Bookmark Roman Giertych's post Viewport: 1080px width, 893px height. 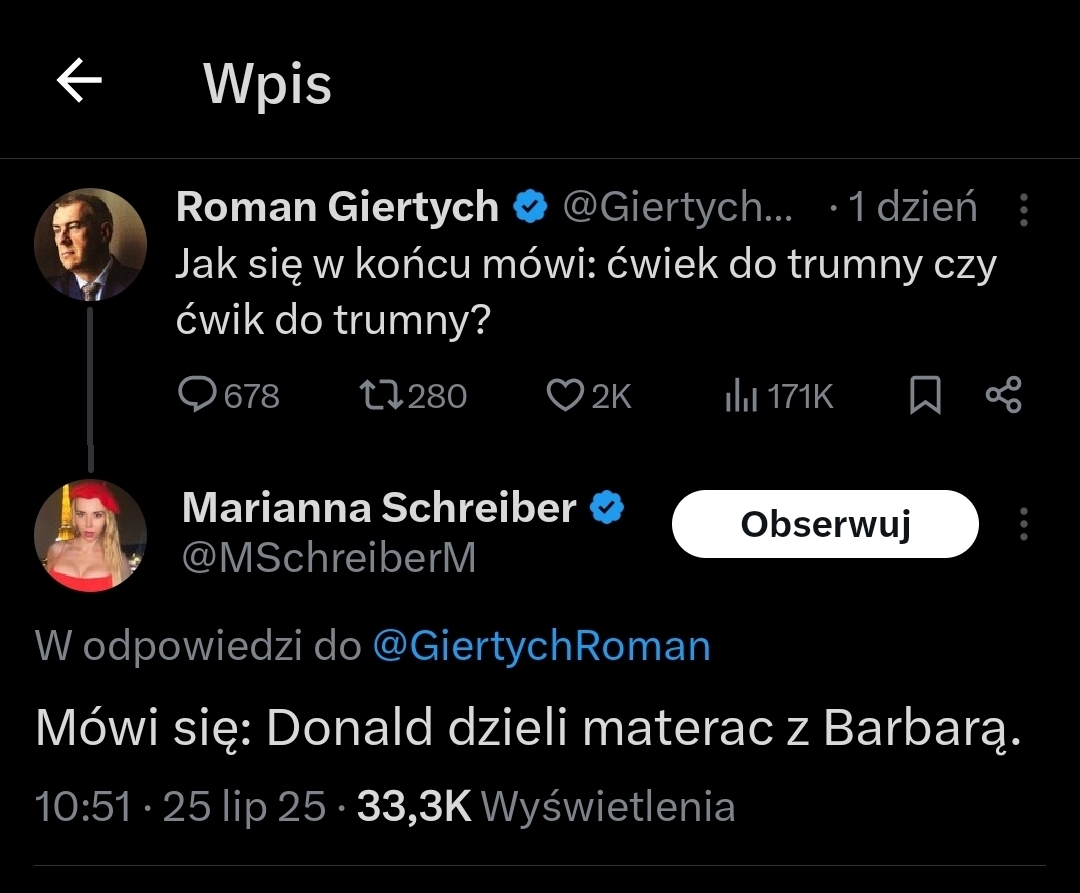(x=925, y=396)
